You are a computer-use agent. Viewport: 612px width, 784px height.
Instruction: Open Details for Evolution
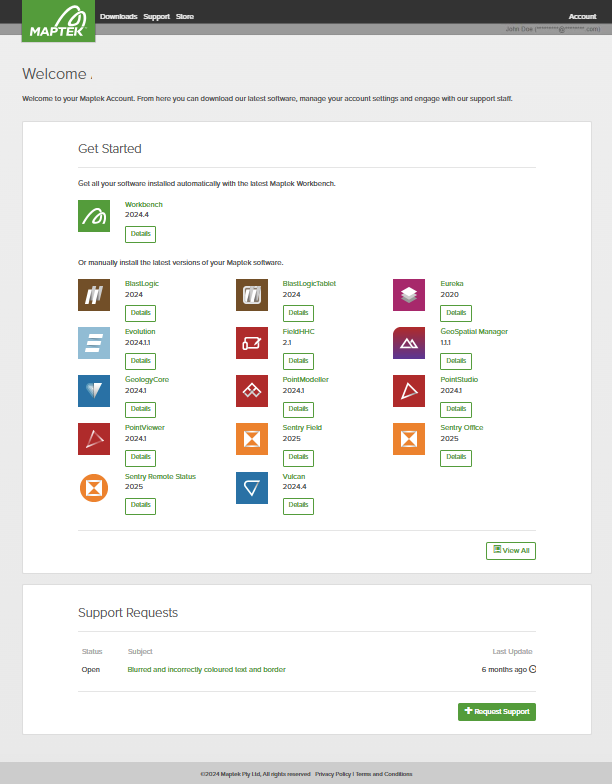click(140, 361)
